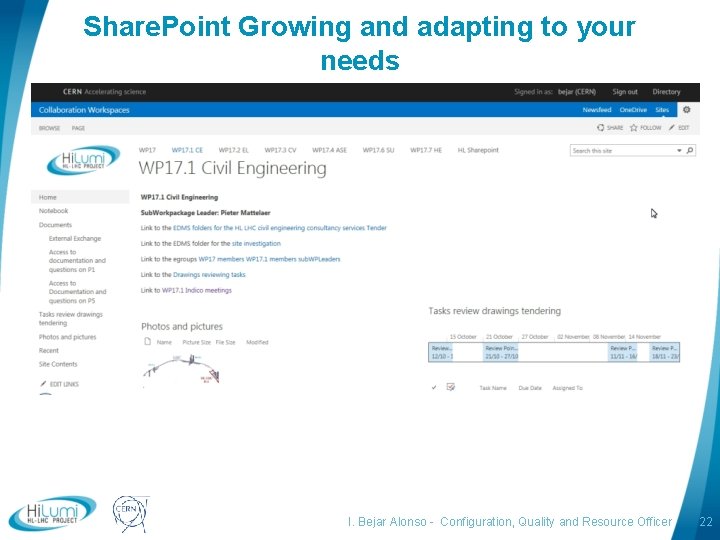Toggle the task list select-all checkbox

[x=450, y=387]
